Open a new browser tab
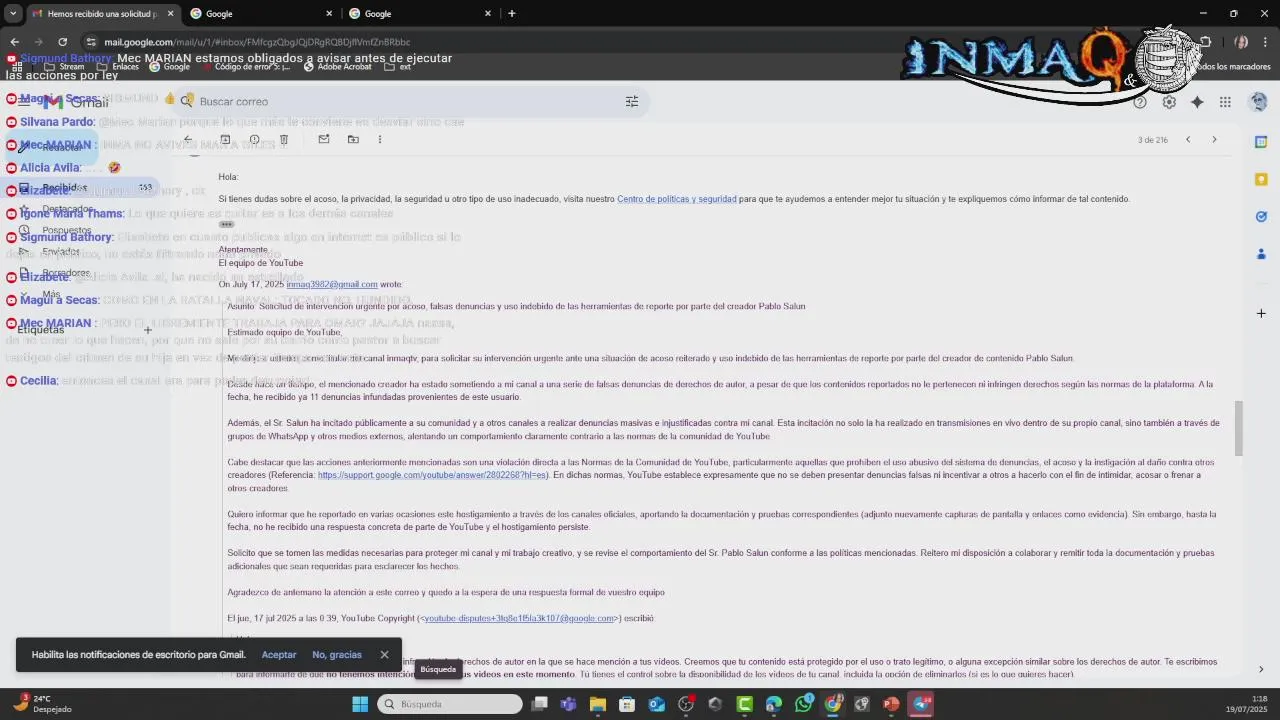The height and width of the screenshot is (720, 1280). pos(512,14)
